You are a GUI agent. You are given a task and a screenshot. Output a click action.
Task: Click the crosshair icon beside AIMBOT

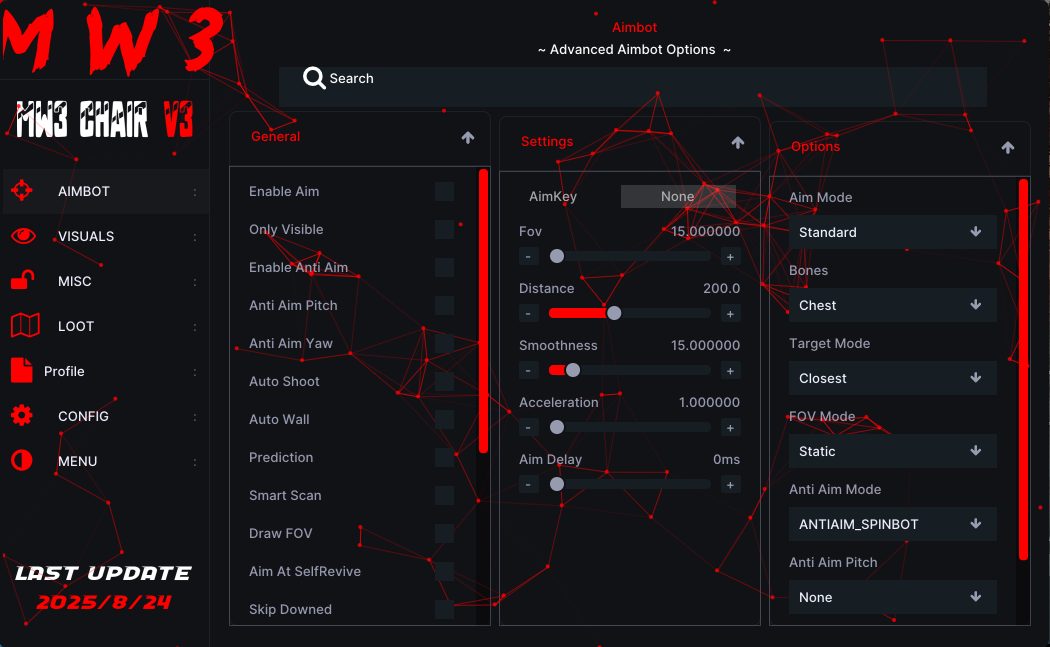point(22,191)
